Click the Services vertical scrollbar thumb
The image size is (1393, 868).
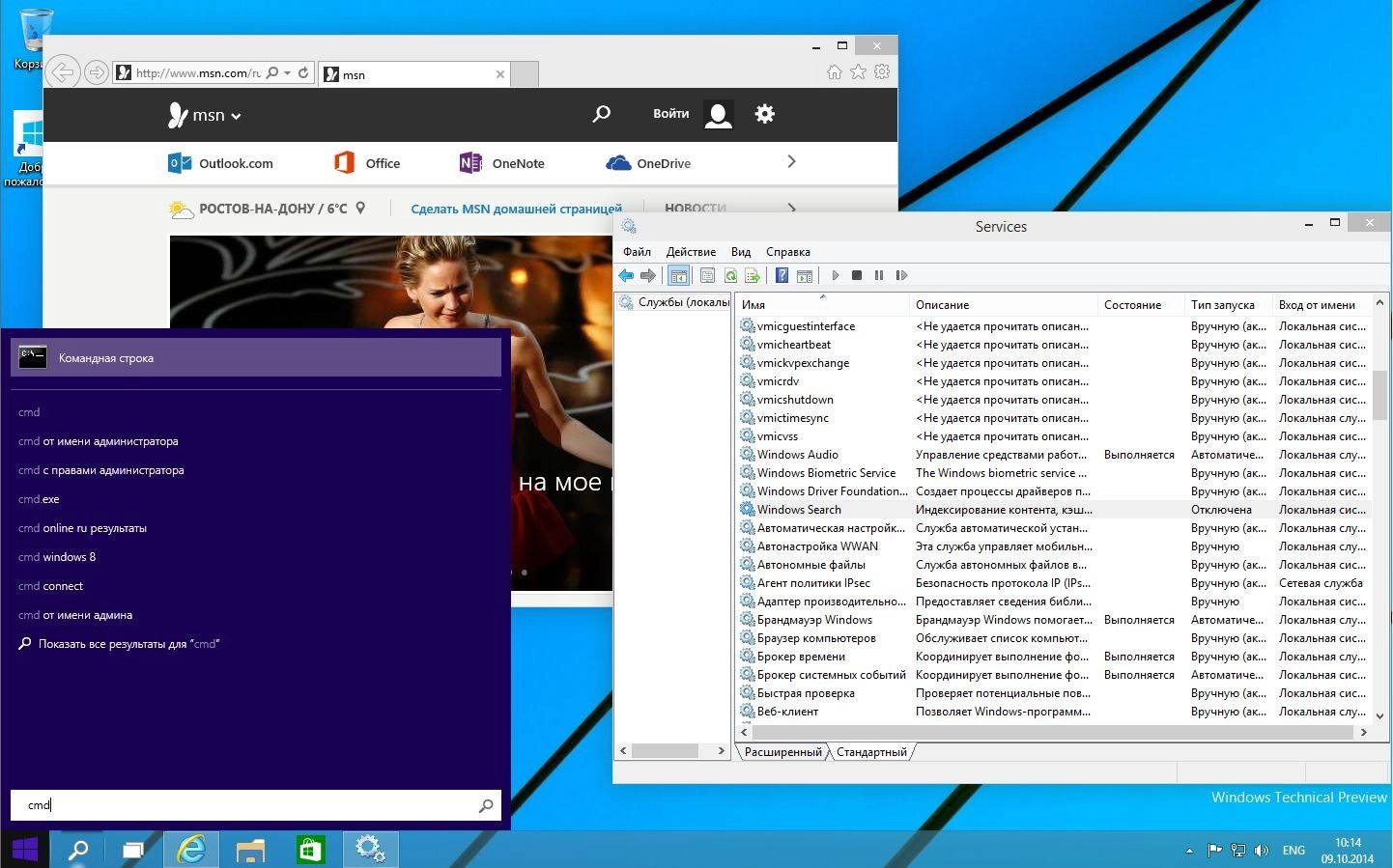(1379, 394)
